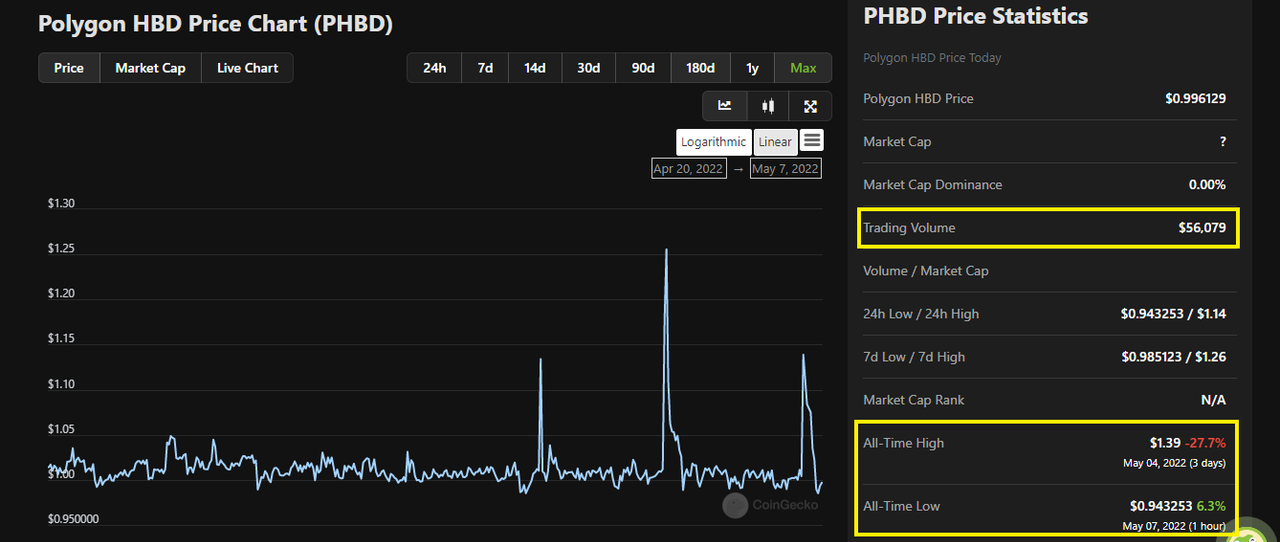Set chart range to 30d
Viewport: 1280px width, 542px height.
point(589,68)
